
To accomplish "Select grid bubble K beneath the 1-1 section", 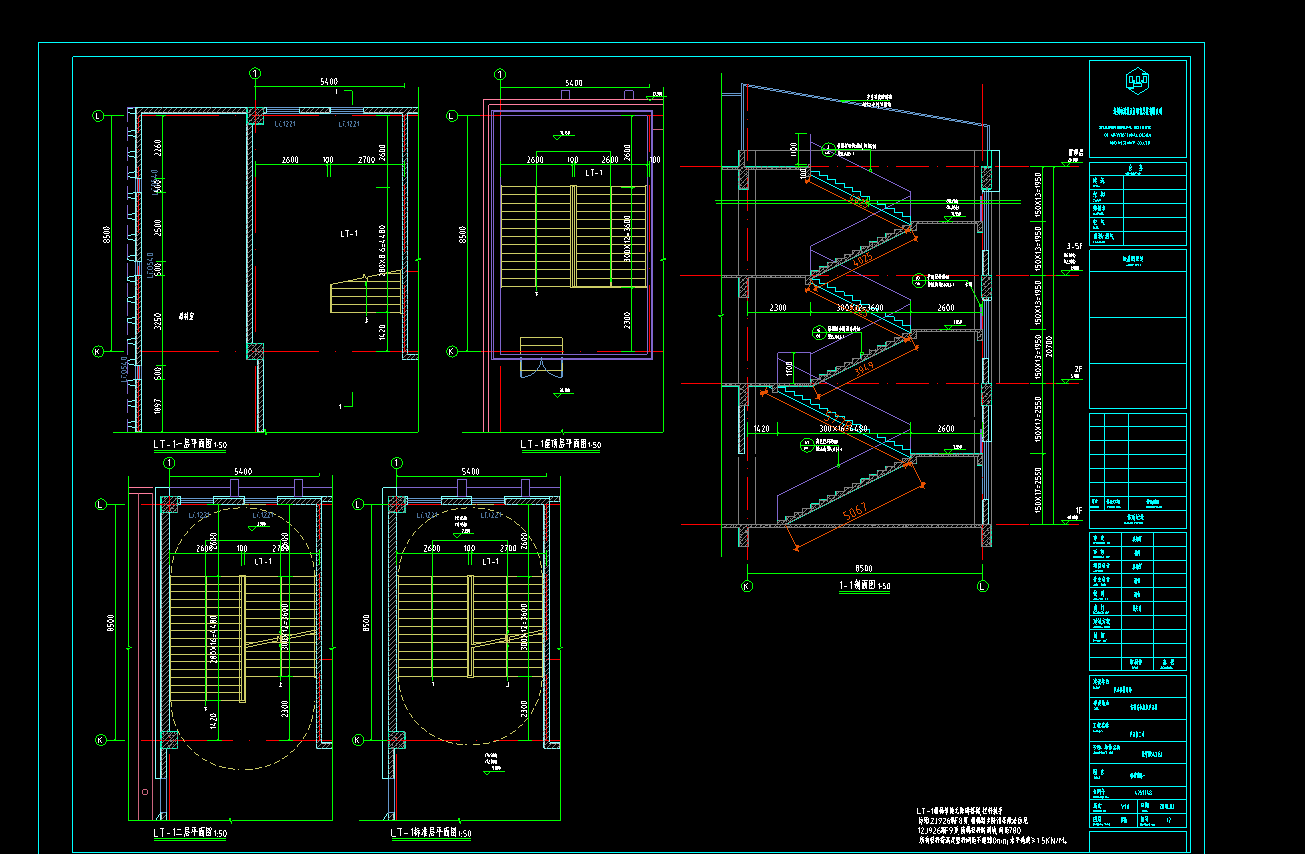I will tap(746, 586).
